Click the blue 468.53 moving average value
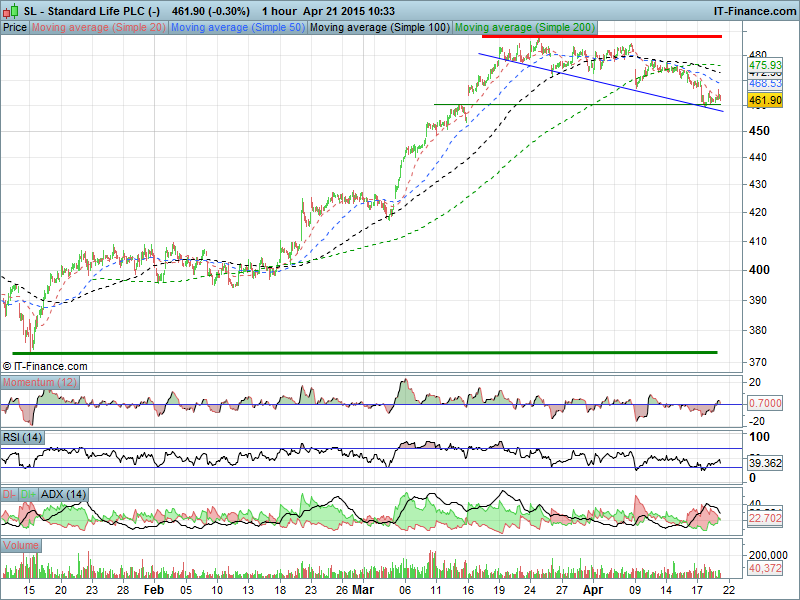This screenshot has height=600, width=800. (x=765, y=84)
